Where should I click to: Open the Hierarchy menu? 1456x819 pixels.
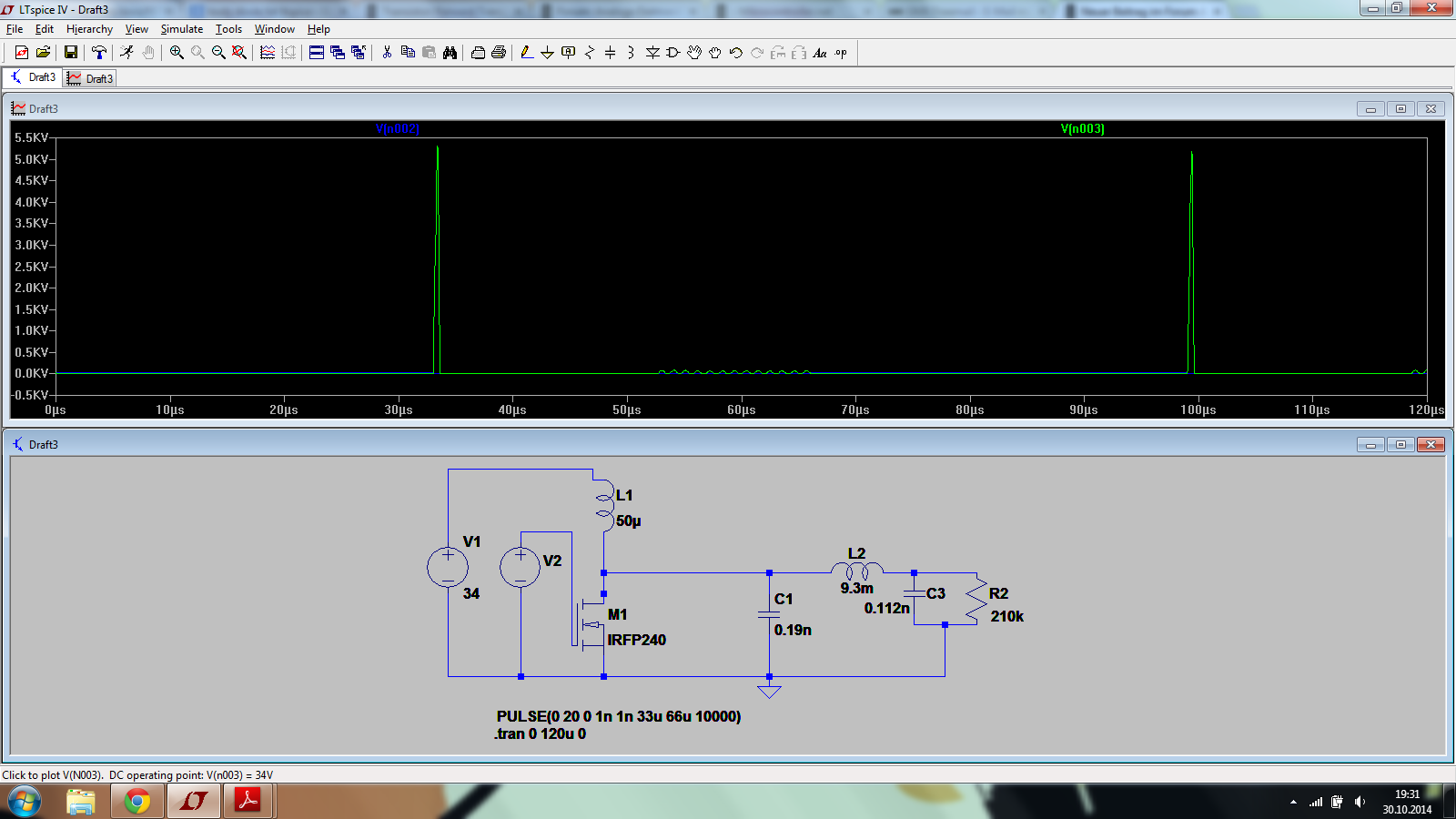89,29
